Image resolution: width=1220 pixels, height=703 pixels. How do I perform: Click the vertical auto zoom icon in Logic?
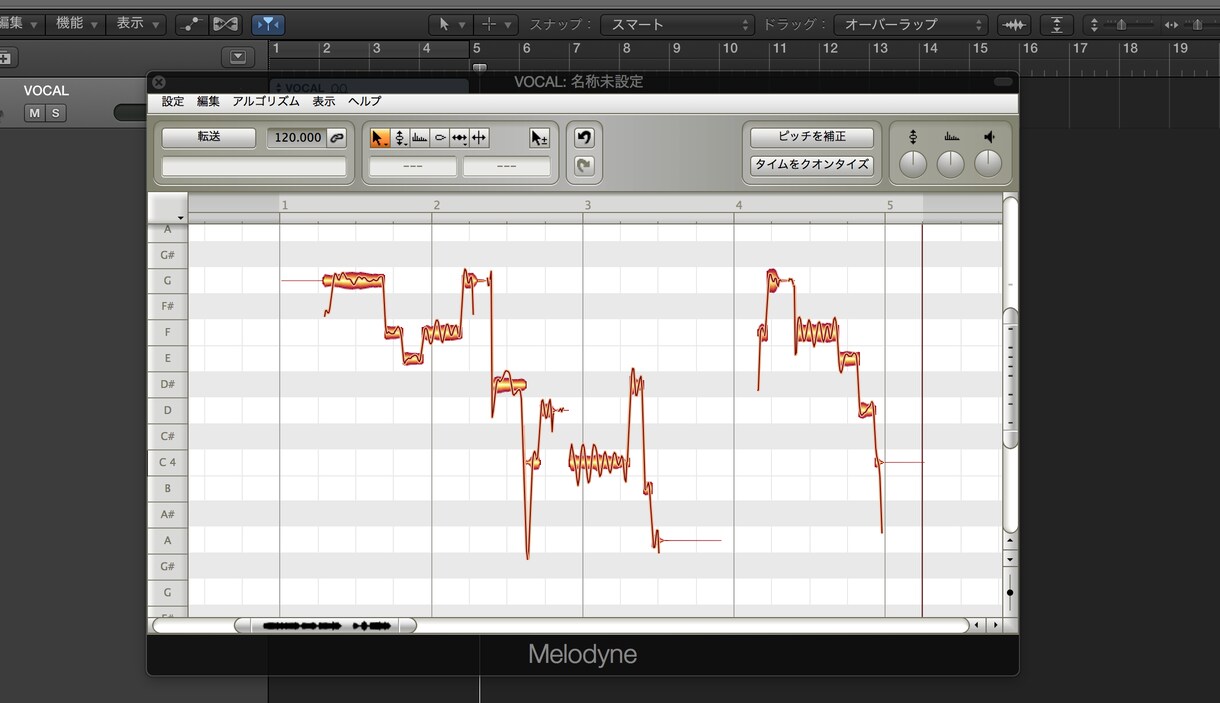[1057, 24]
